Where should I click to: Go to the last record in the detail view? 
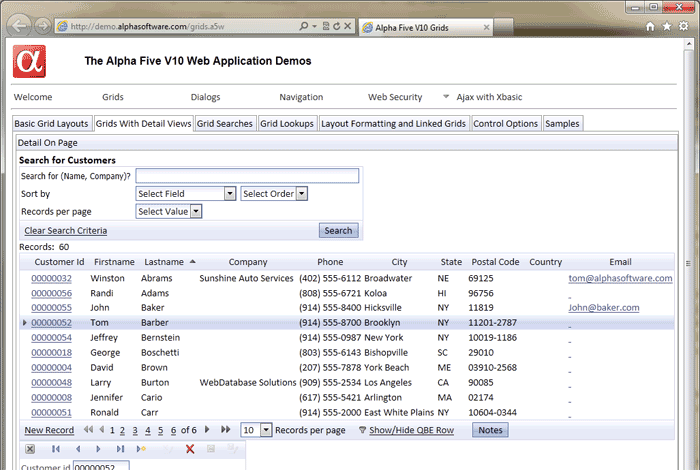click(120, 449)
